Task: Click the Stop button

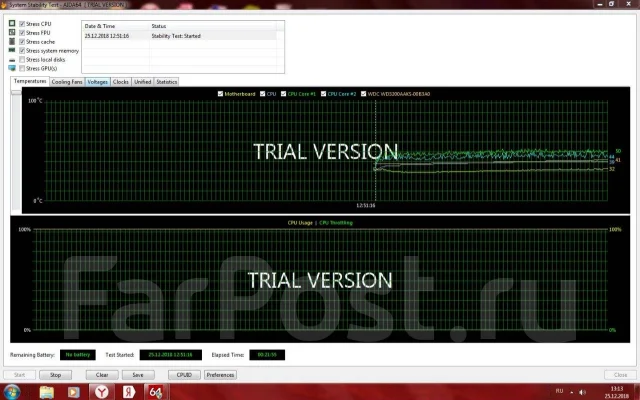Action: pyautogui.click(x=55, y=375)
